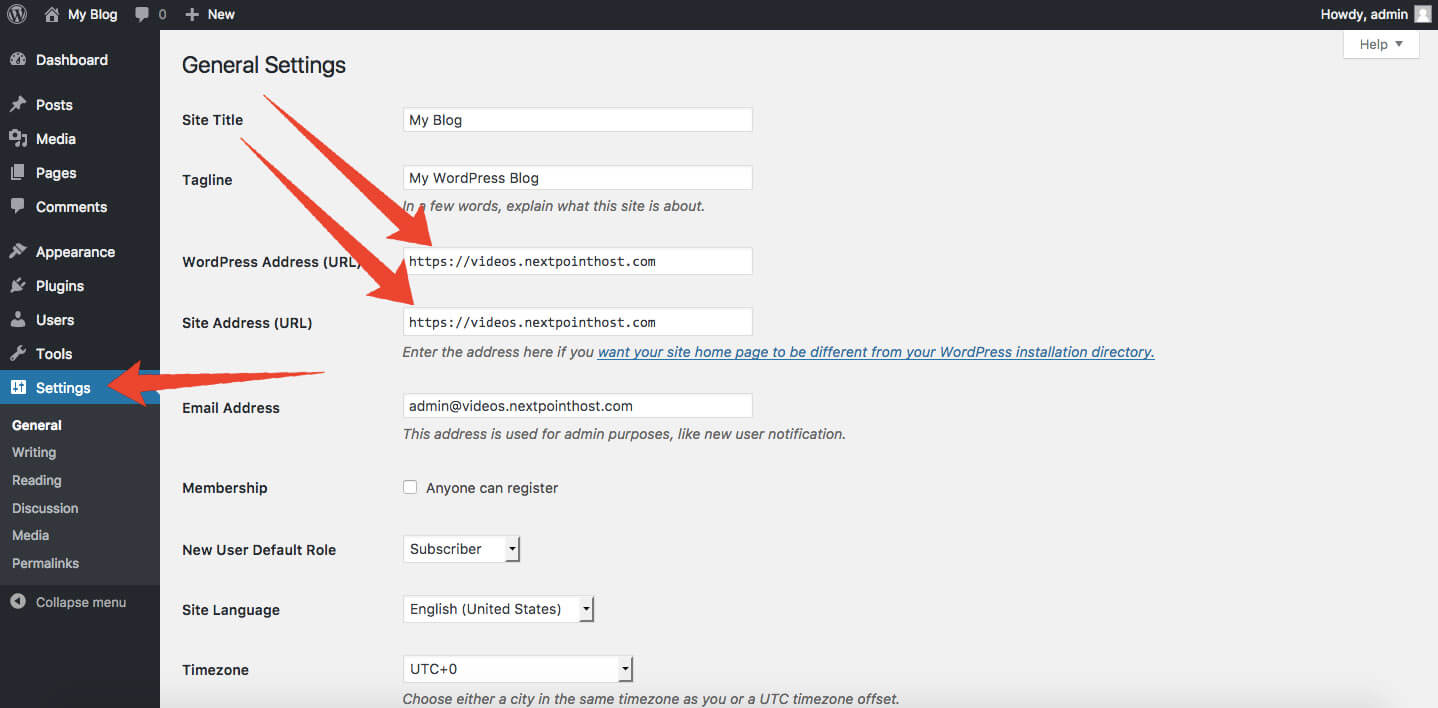The image size is (1438, 708).
Task: Click the Email Address input field
Action: (x=578, y=406)
